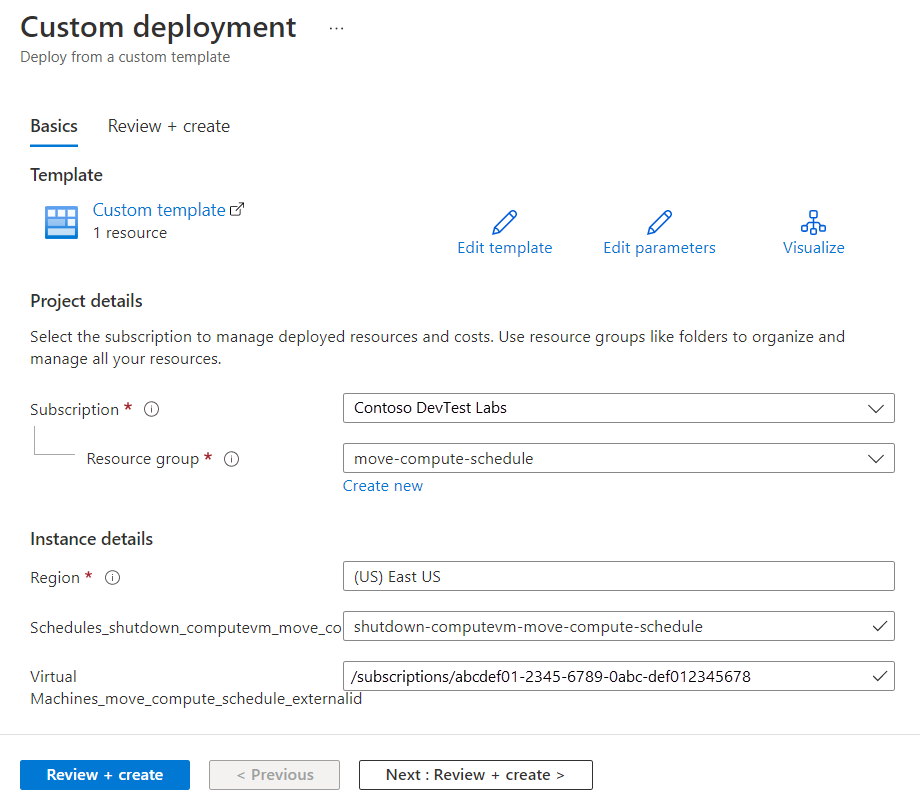Click Create new under Resource group

[382, 485]
